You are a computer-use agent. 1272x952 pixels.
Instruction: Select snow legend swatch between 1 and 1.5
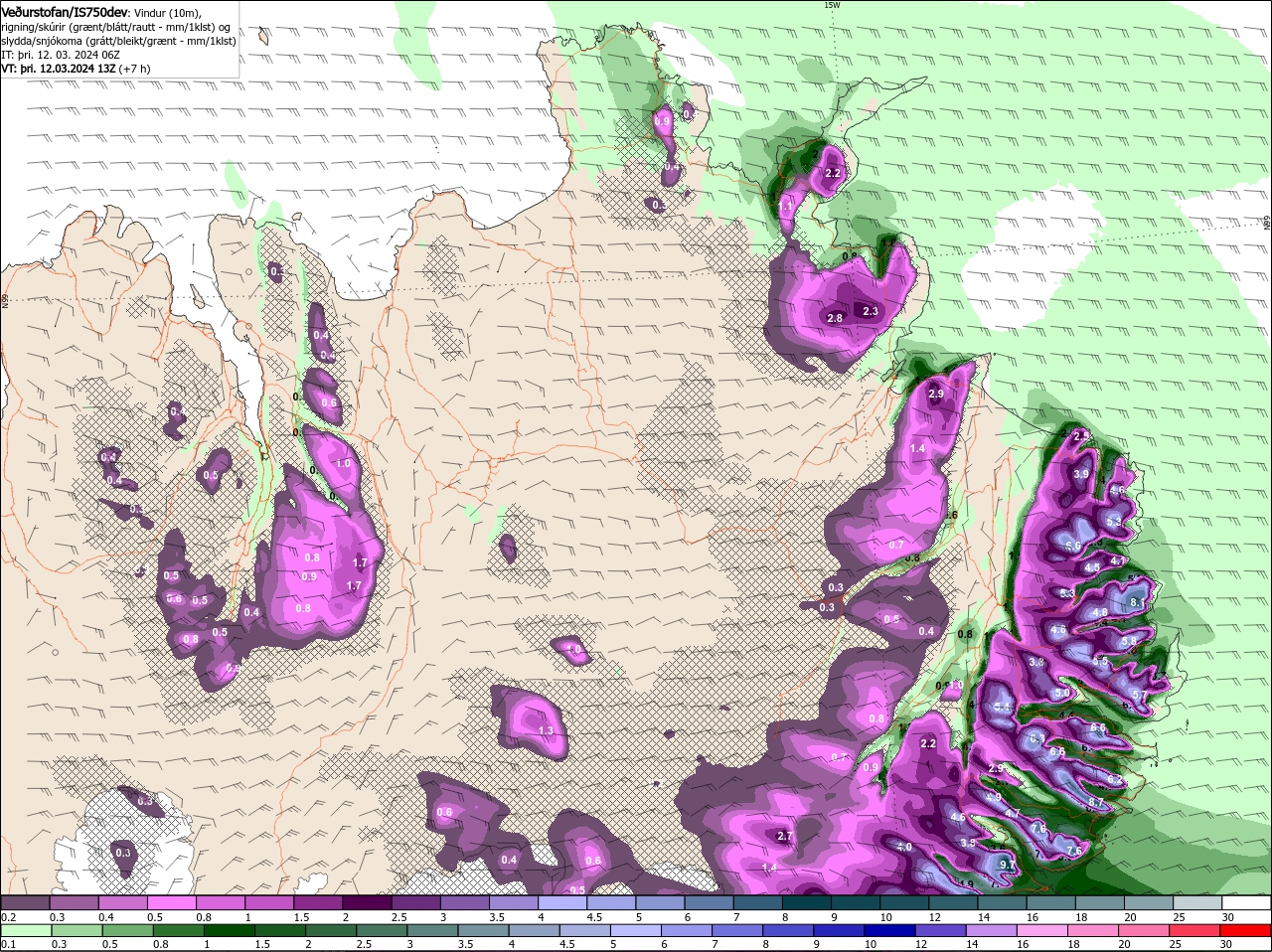pos(269,902)
